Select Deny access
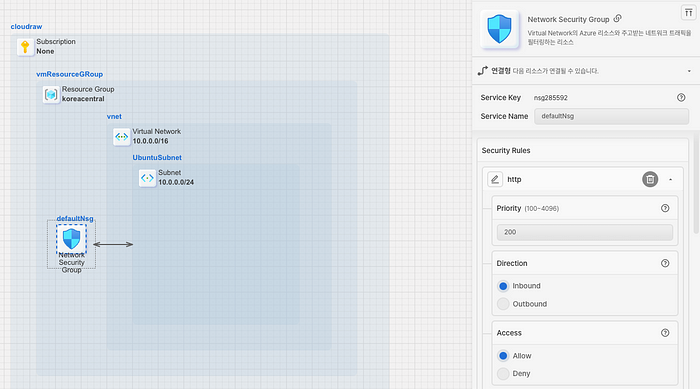700x389 pixels. pyautogui.click(x=503, y=374)
